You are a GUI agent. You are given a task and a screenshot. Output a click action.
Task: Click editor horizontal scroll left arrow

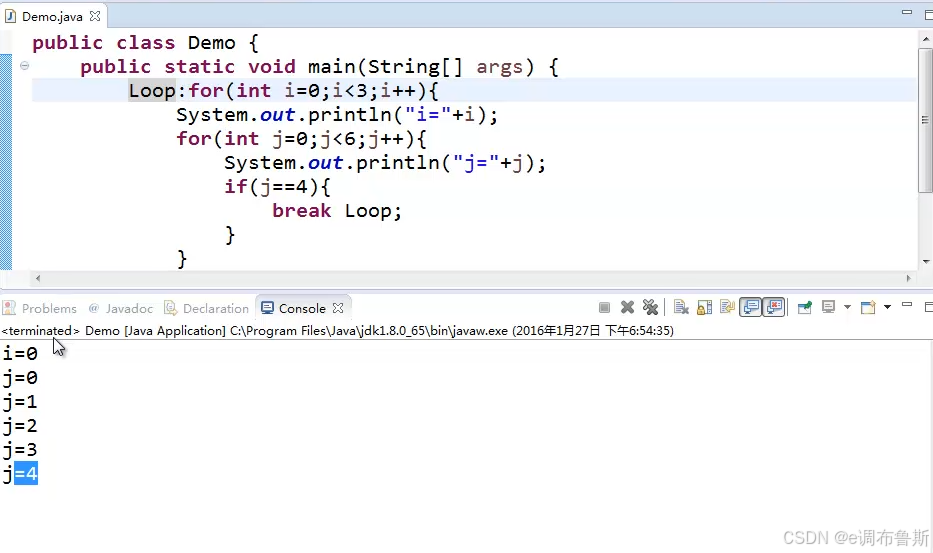37,278
